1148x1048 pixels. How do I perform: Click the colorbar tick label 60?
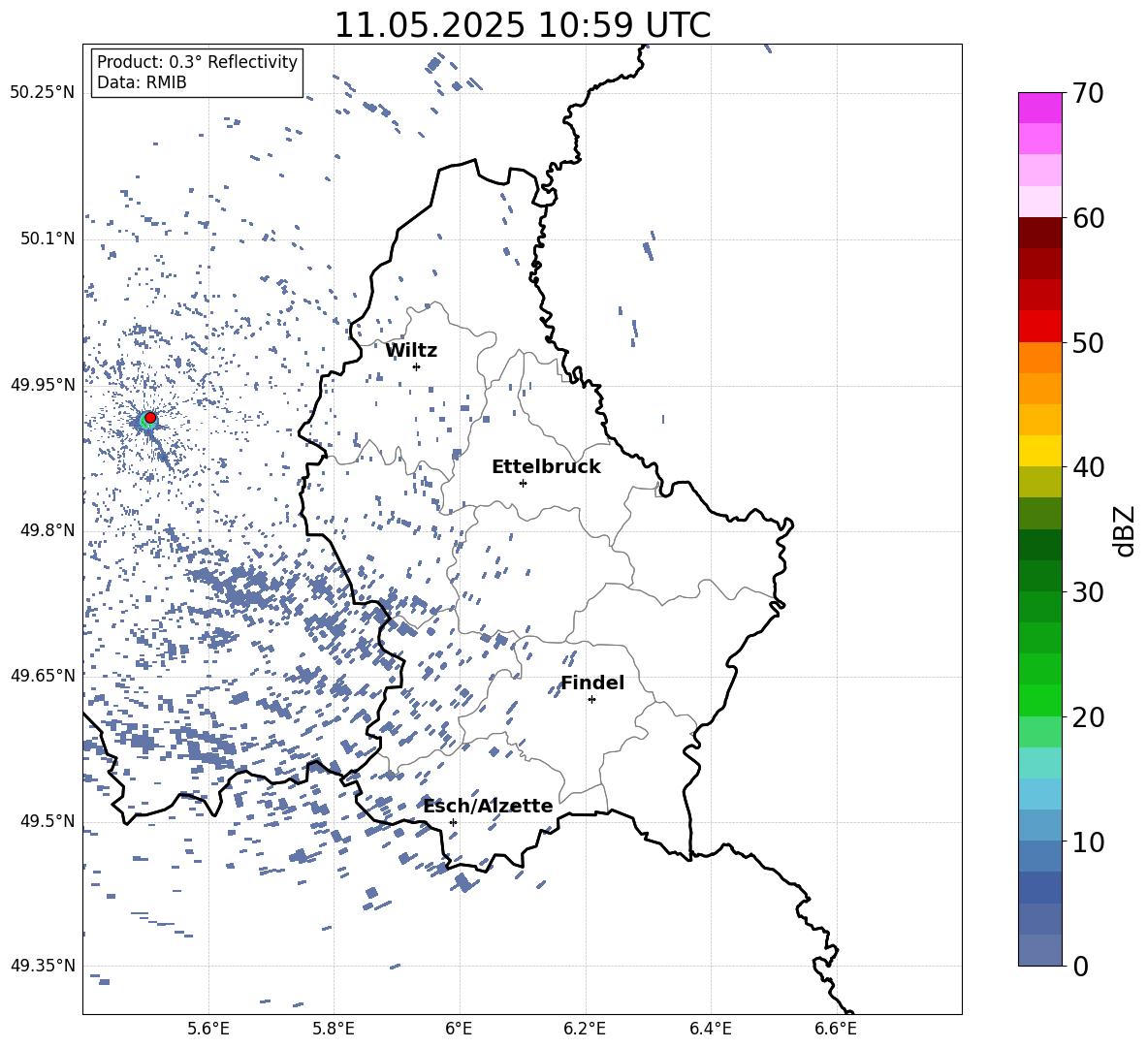point(1087,218)
